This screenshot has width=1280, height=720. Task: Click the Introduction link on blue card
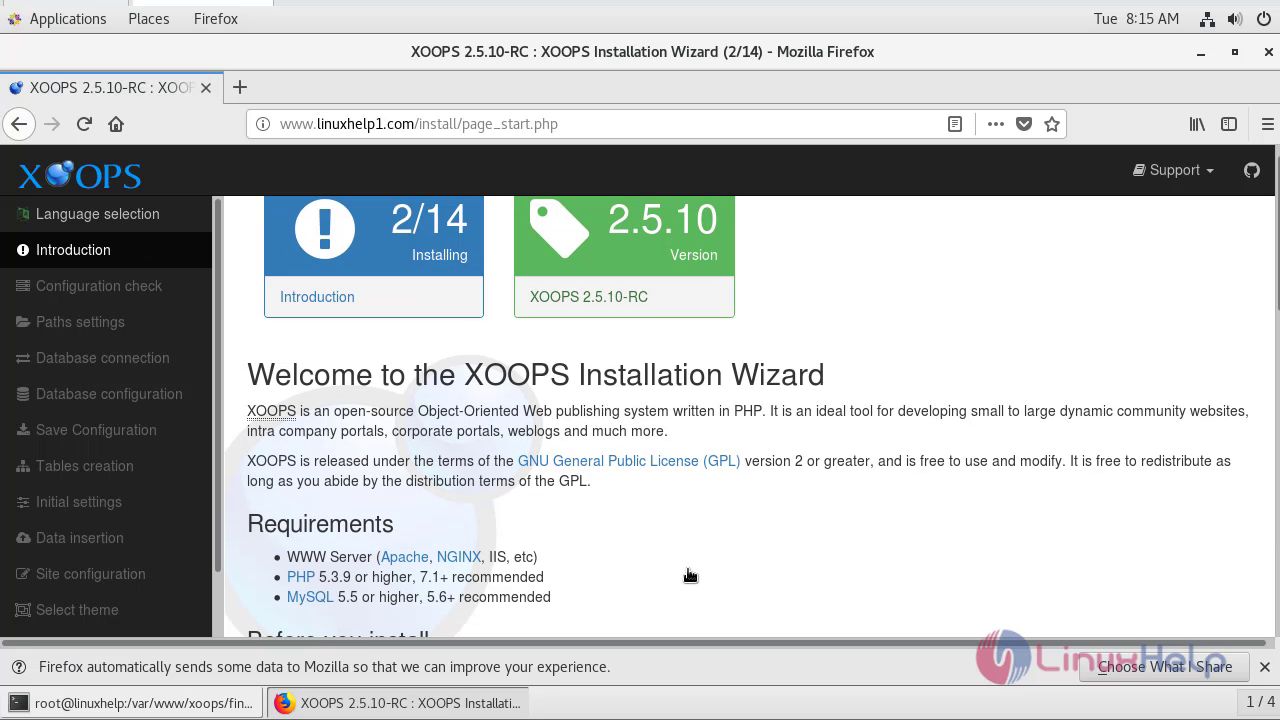(317, 297)
